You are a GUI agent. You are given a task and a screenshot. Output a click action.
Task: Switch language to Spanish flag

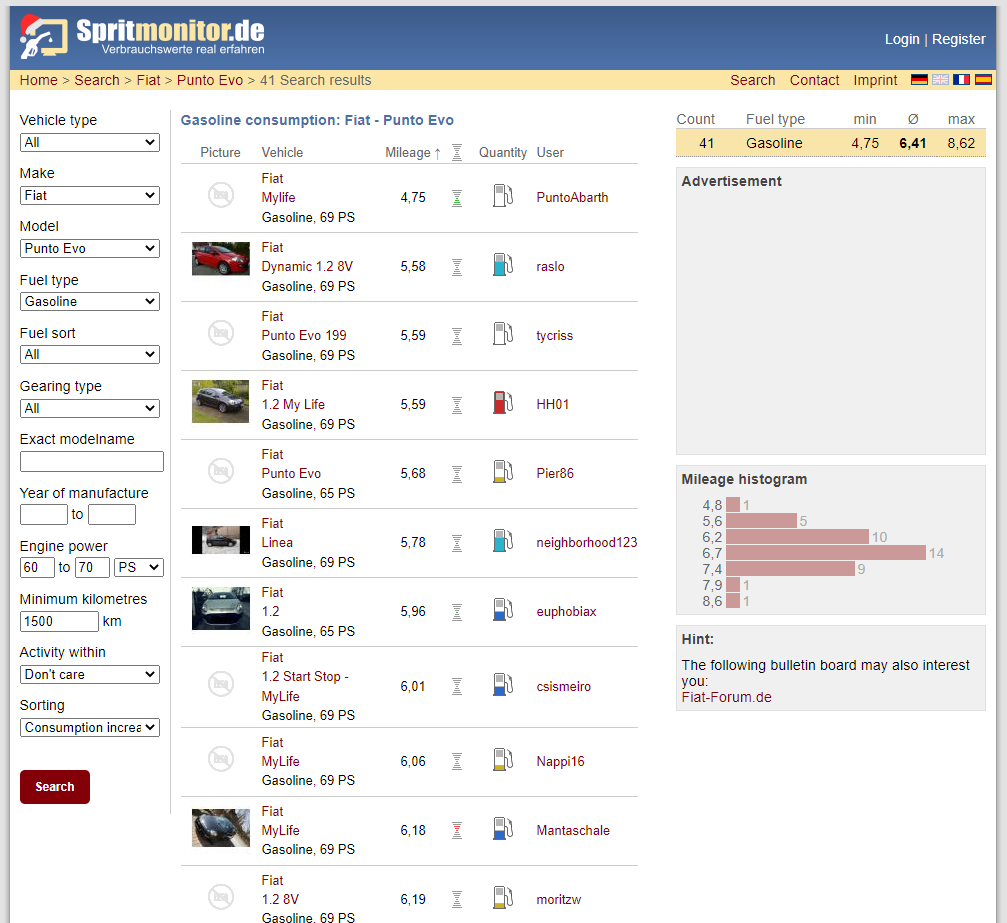coord(983,80)
